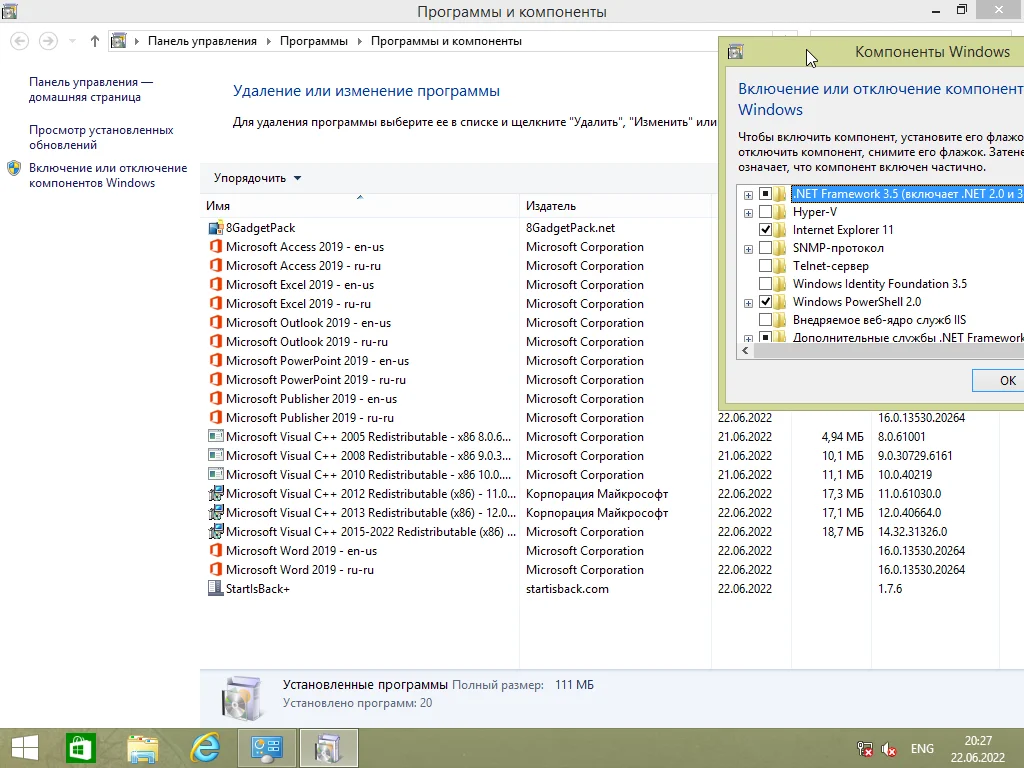Image resolution: width=1024 pixels, height=768 pixels.
Task: Click the Back navigation arrow
Action: (x=20, y=41)
